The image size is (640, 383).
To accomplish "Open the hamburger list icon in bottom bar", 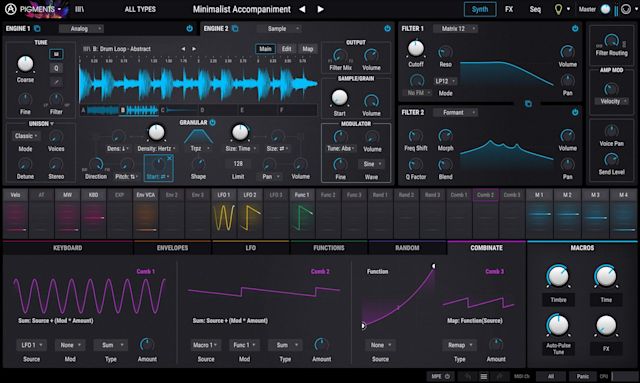I will coord(484,376).
